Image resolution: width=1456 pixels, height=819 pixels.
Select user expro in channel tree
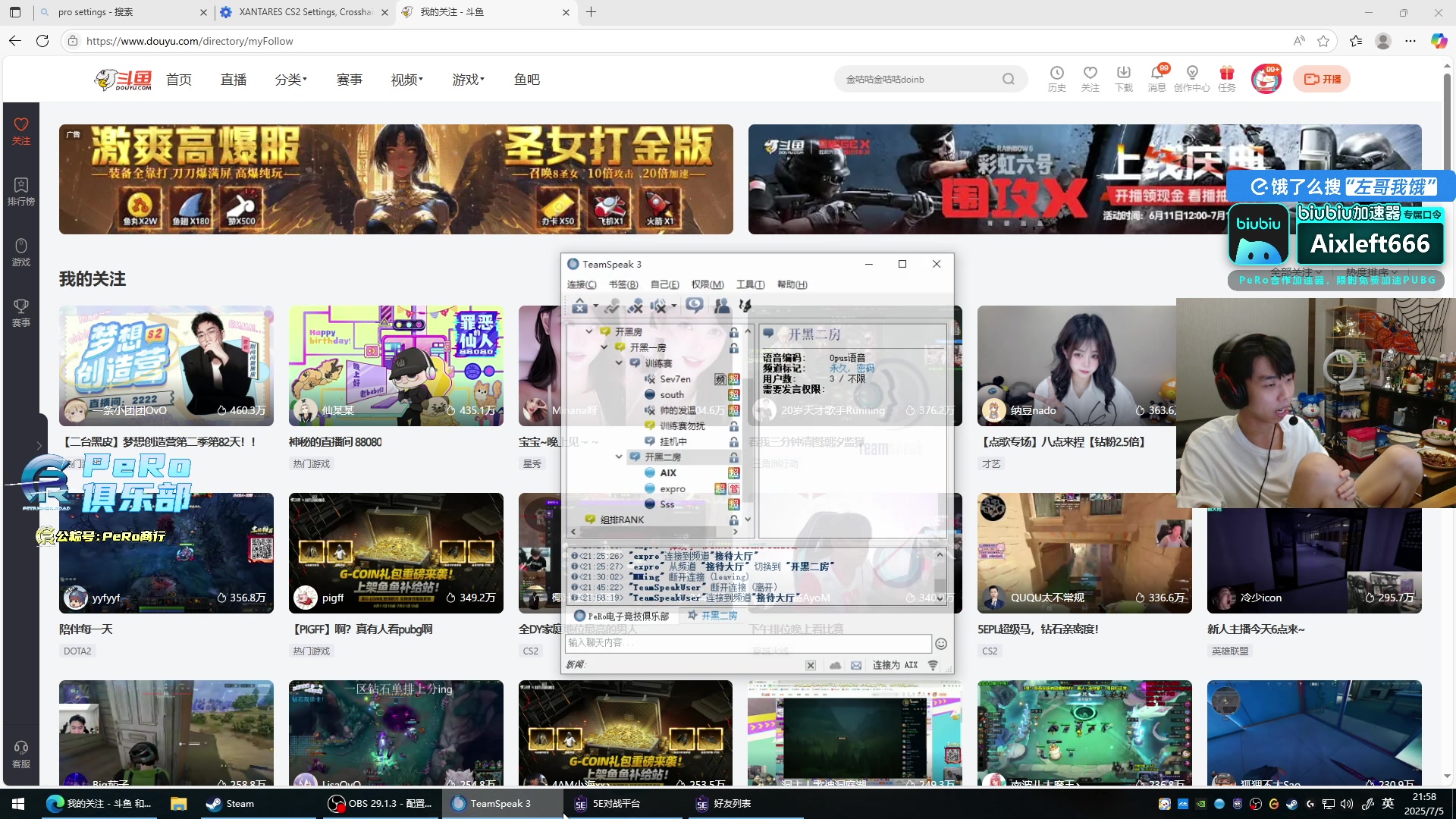coord(672,488)
